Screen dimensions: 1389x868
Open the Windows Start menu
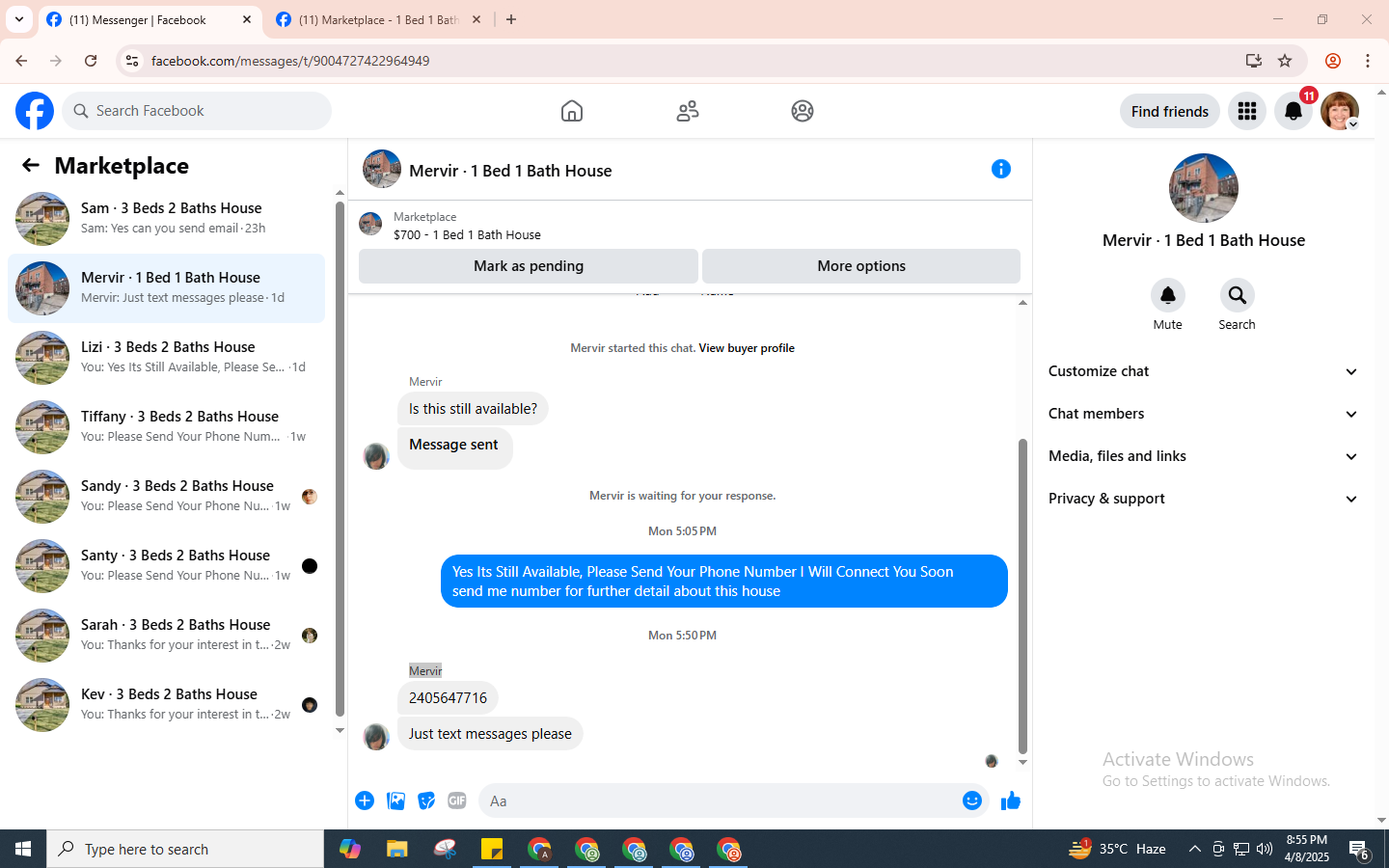pos(23,849)
